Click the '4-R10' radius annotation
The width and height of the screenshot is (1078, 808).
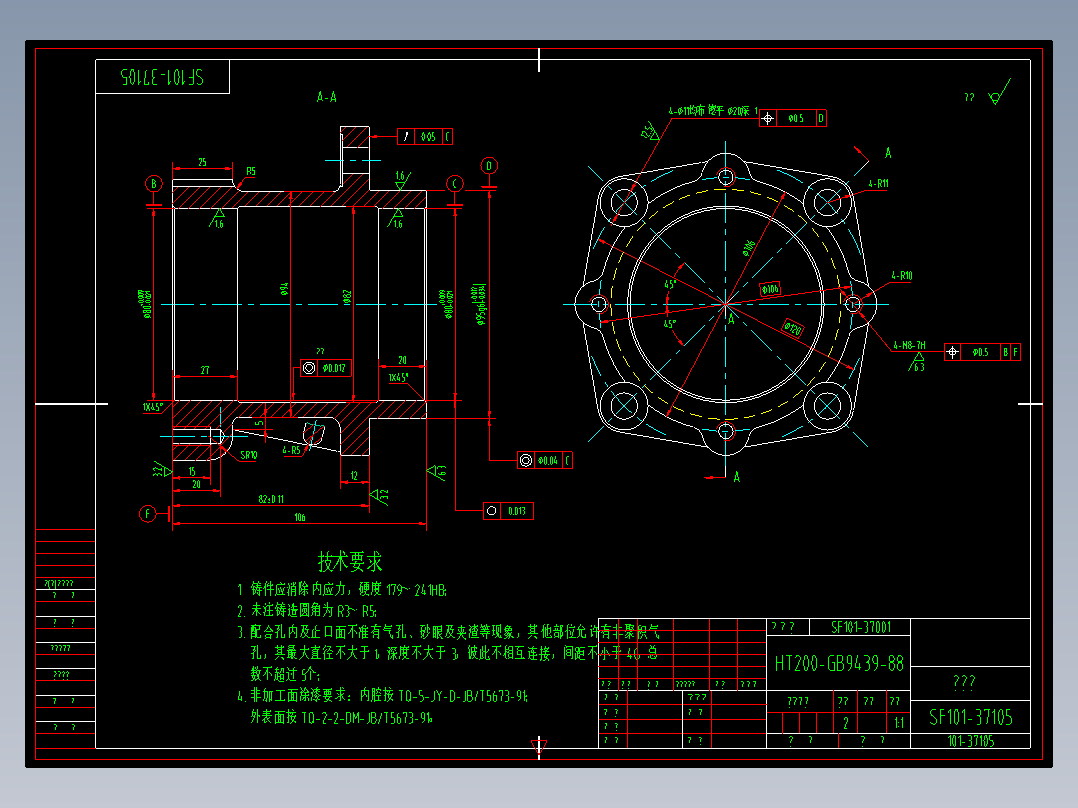point(902,276)
